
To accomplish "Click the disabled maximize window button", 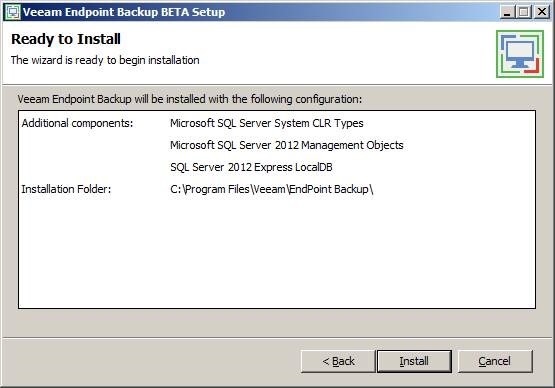I will [524, 12].
